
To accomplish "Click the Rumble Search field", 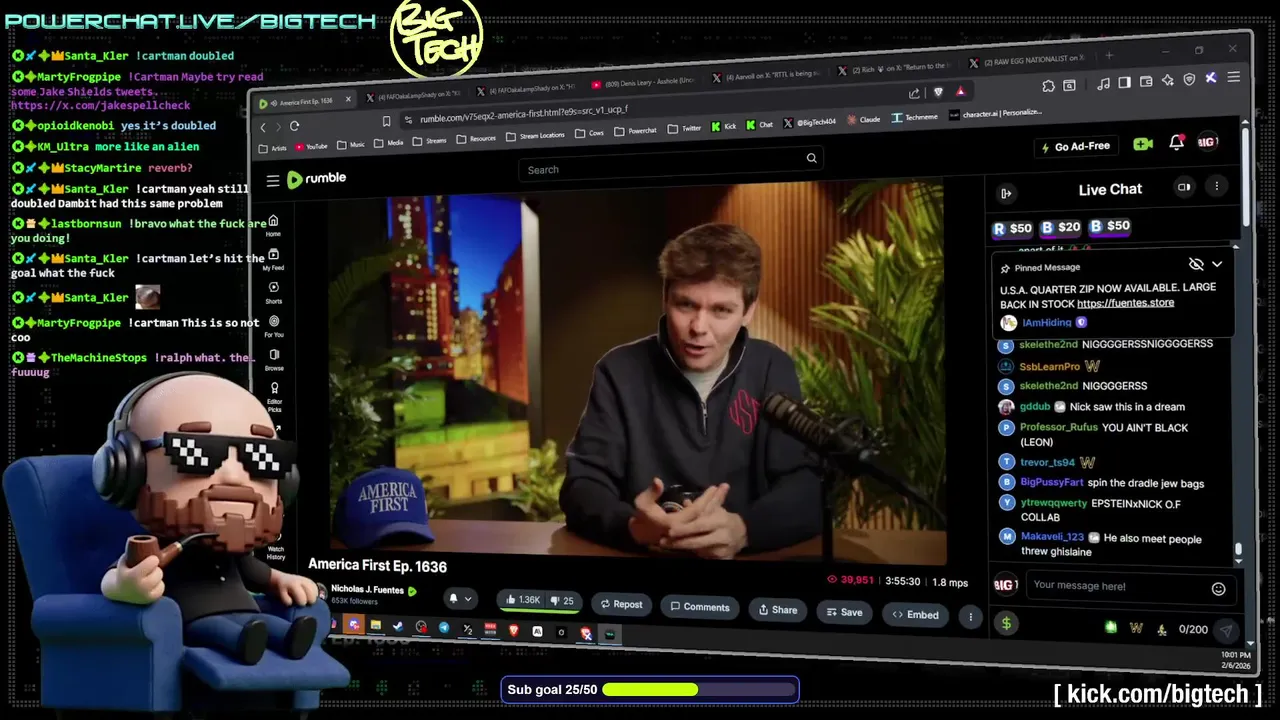I will tap(672, 166).
